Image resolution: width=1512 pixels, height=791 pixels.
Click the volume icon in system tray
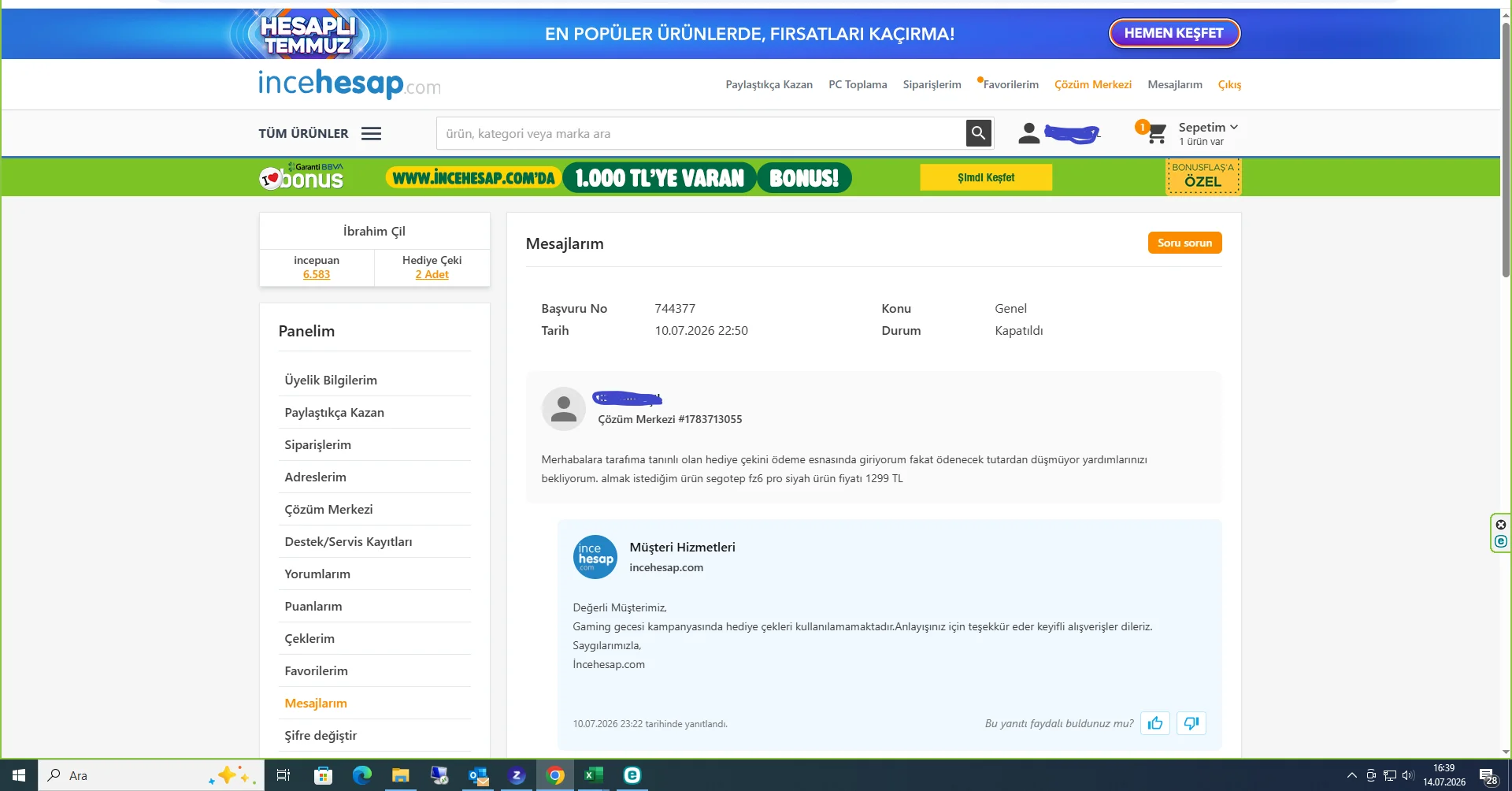point(1409,775)
